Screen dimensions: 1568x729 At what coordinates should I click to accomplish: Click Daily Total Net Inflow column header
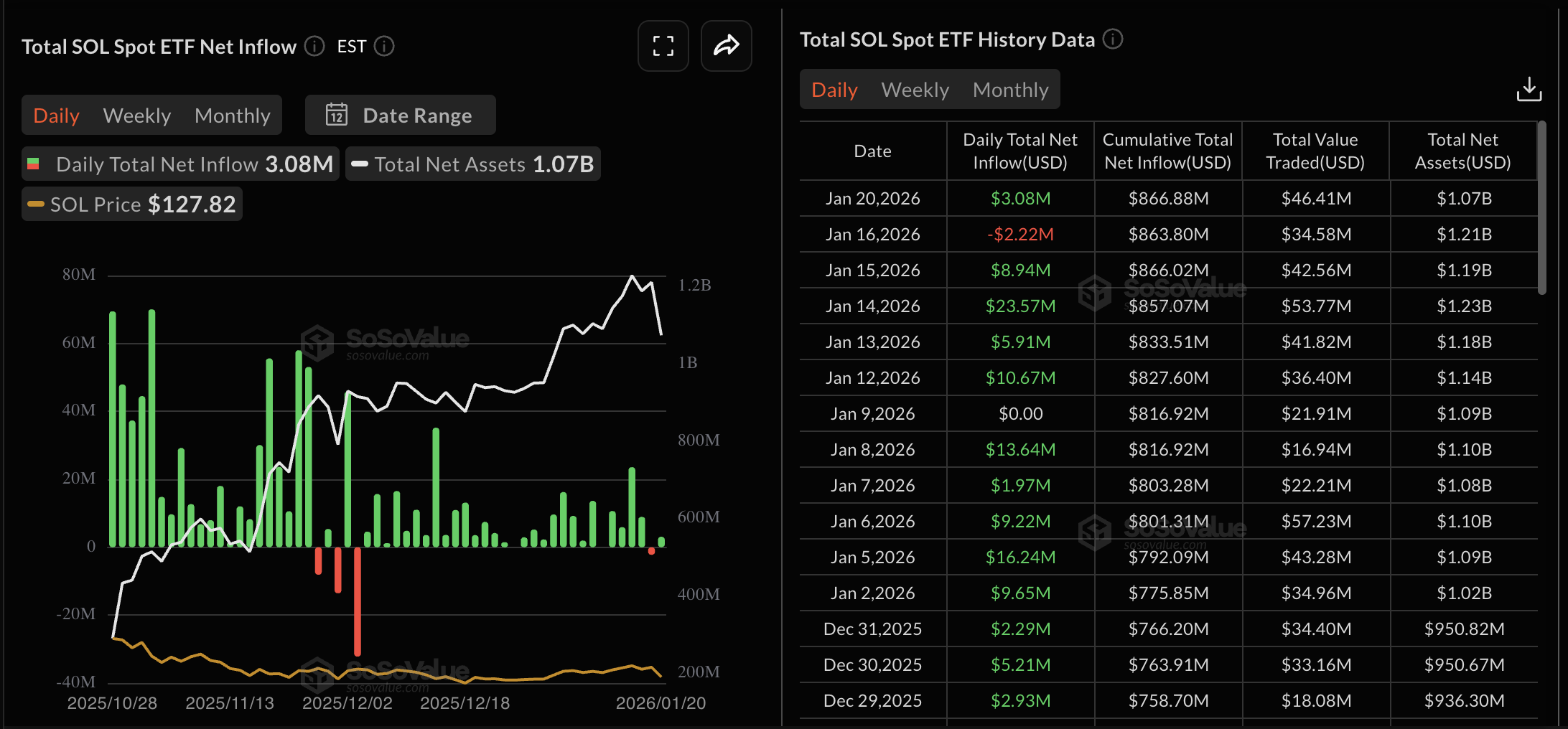(1019, 151)
